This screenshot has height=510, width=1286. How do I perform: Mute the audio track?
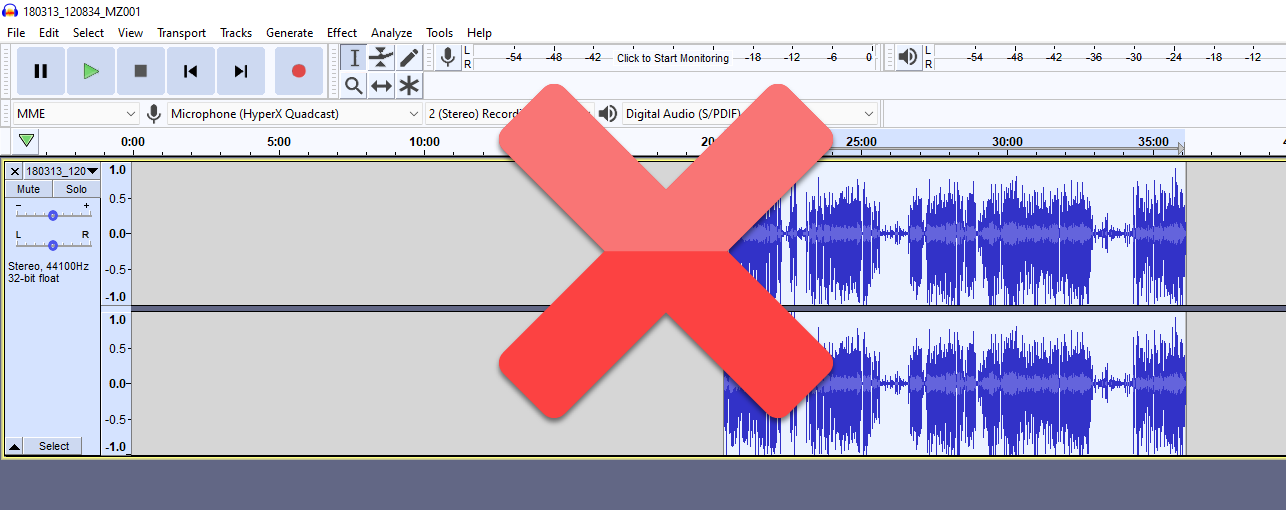tap(29, 189)
